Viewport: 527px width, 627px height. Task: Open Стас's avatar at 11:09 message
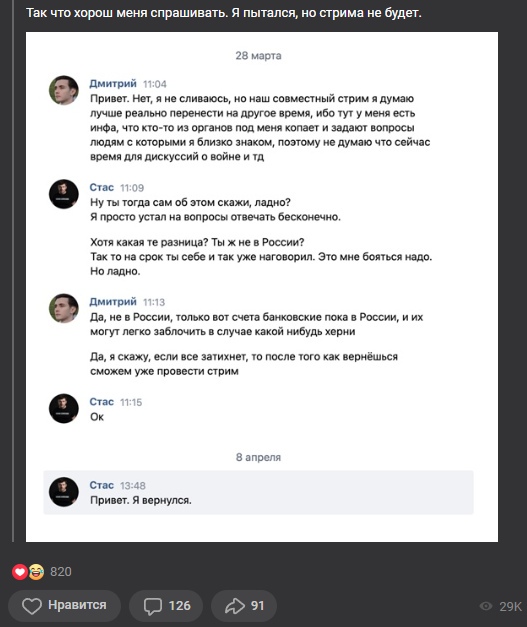64,194
